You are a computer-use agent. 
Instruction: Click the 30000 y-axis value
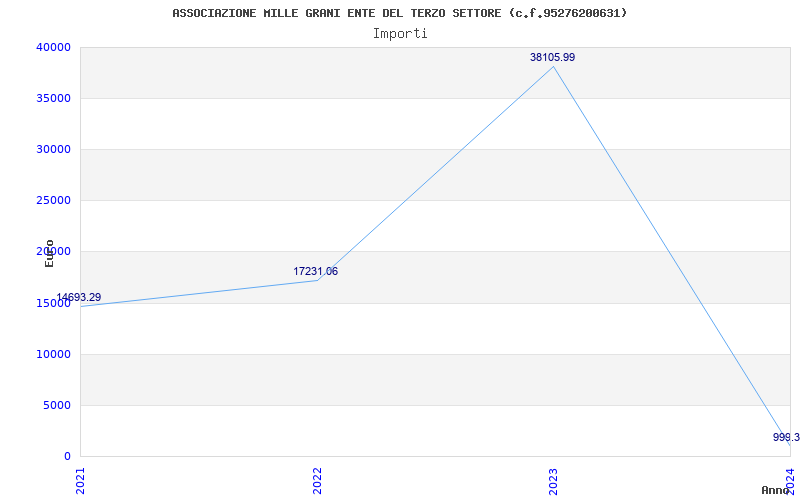53,149
